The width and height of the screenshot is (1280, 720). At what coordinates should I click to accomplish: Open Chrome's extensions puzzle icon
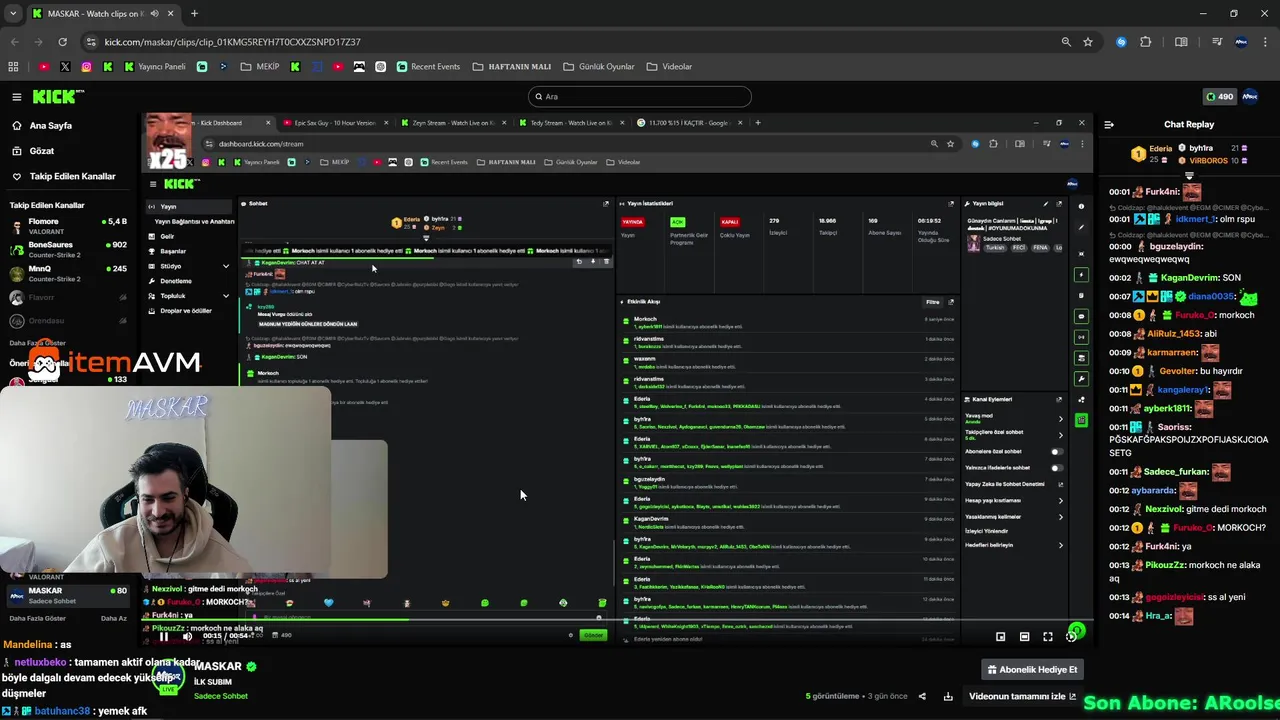coord(1146,42)
